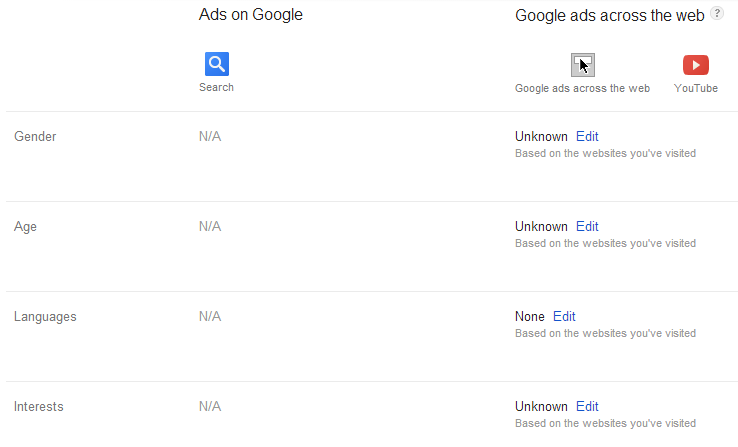Click the "YouTube" text label
This screenshot has width=738, height=447.
(696, 88)
